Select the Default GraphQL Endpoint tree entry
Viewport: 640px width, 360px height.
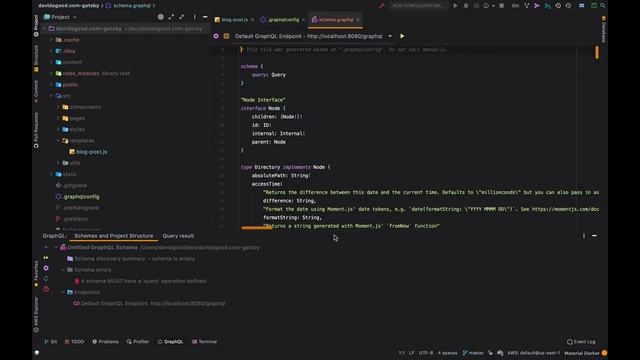click(x=149, y=304)
